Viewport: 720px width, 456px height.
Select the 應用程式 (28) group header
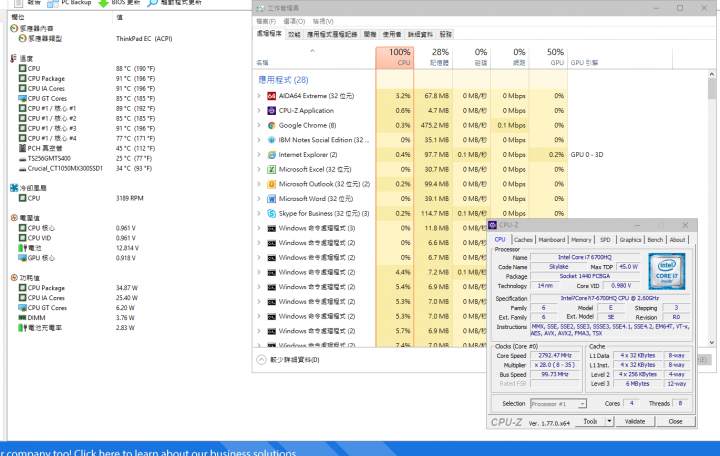pyautogui.click(x=283, y=80)
